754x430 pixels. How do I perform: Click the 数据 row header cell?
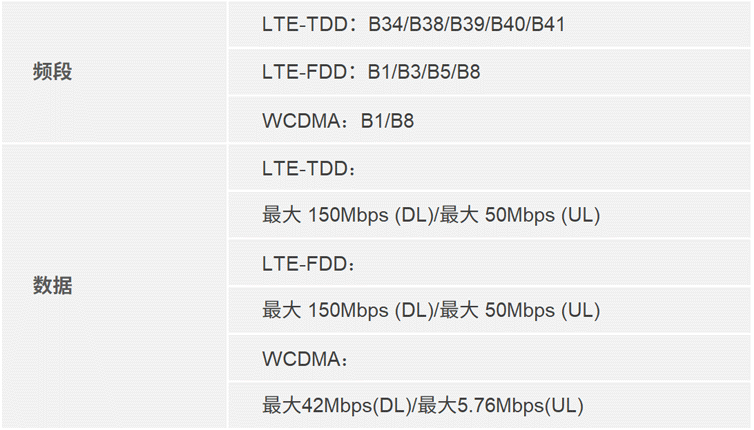click(114, 286)
